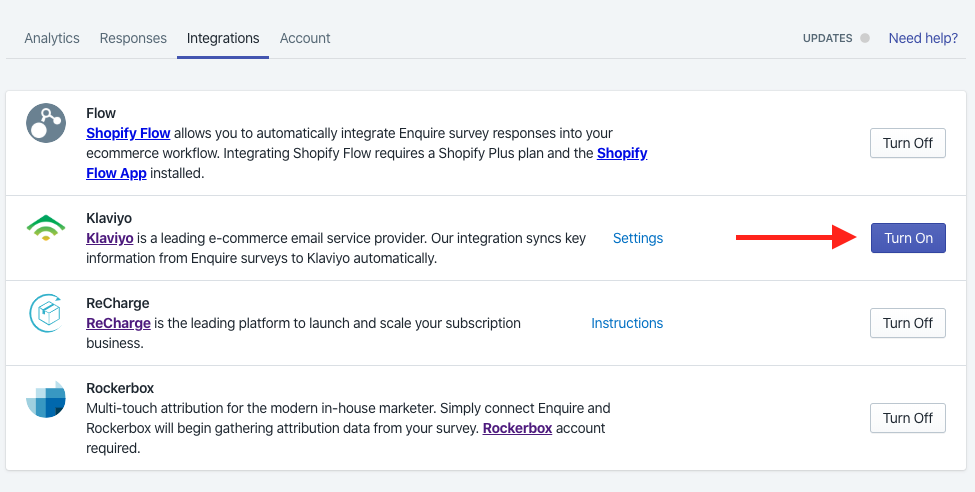
Task: Open ReCharge Instructions link
Action: coord(627,323)
